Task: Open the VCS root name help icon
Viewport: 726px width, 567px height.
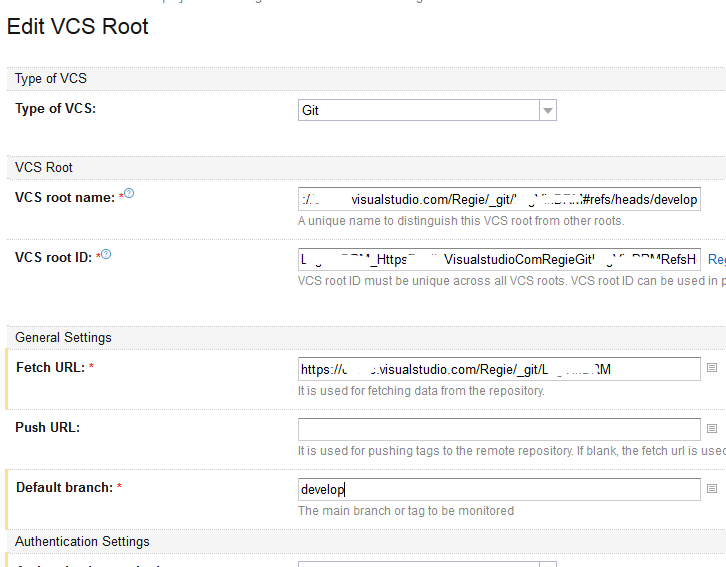Action: click(129, 193)
